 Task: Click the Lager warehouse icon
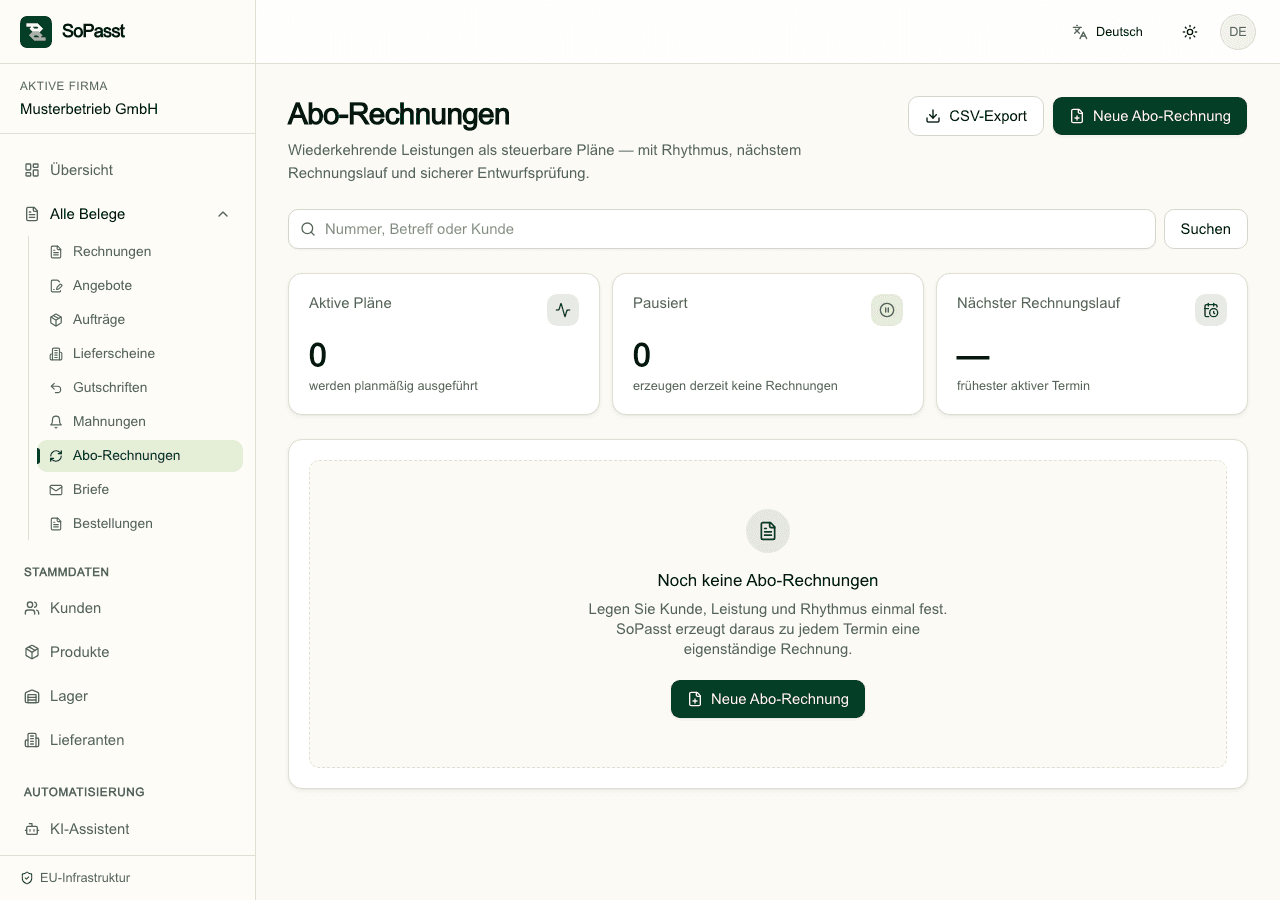(x=32, y=696)
